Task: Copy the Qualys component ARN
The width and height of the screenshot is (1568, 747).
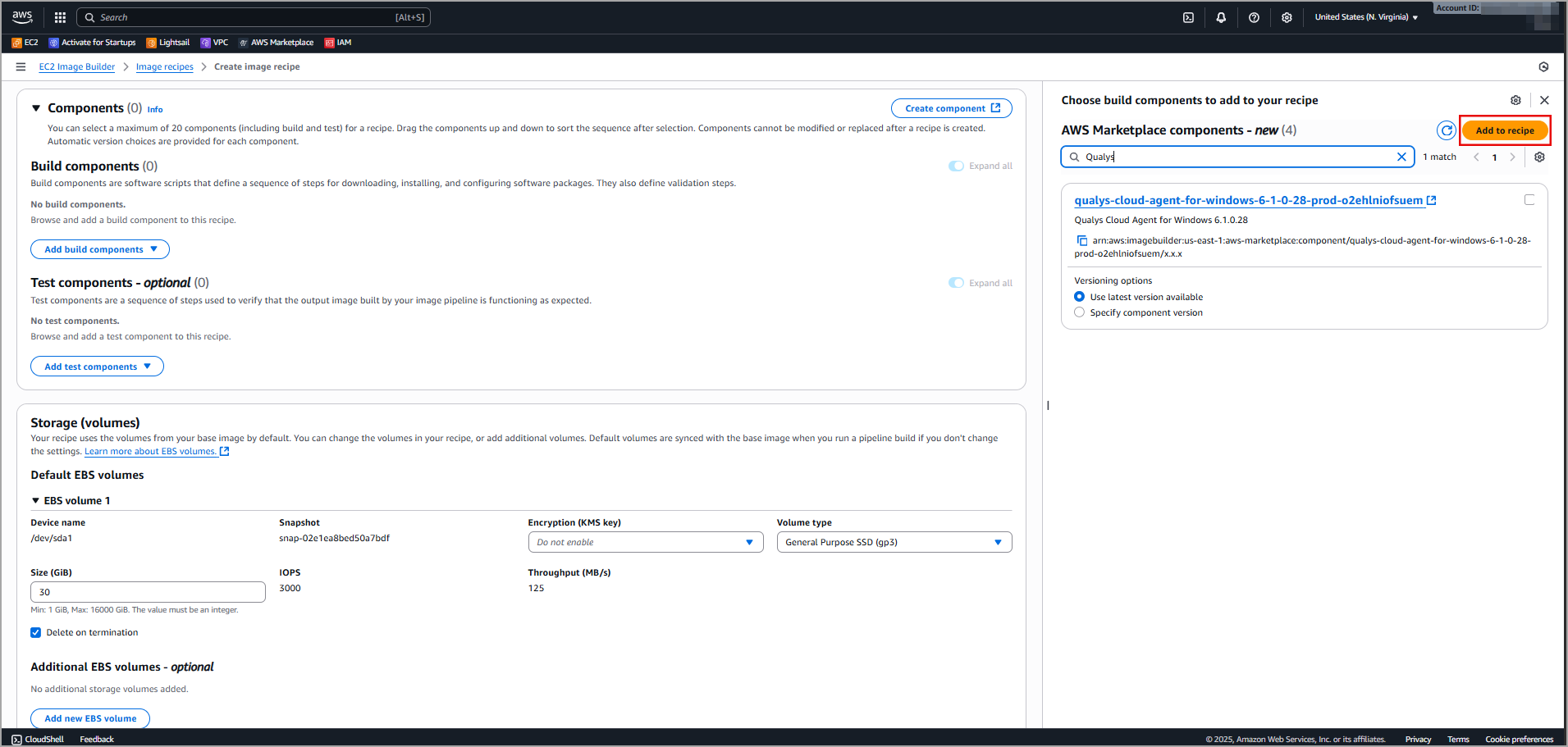Action: 1081,240
